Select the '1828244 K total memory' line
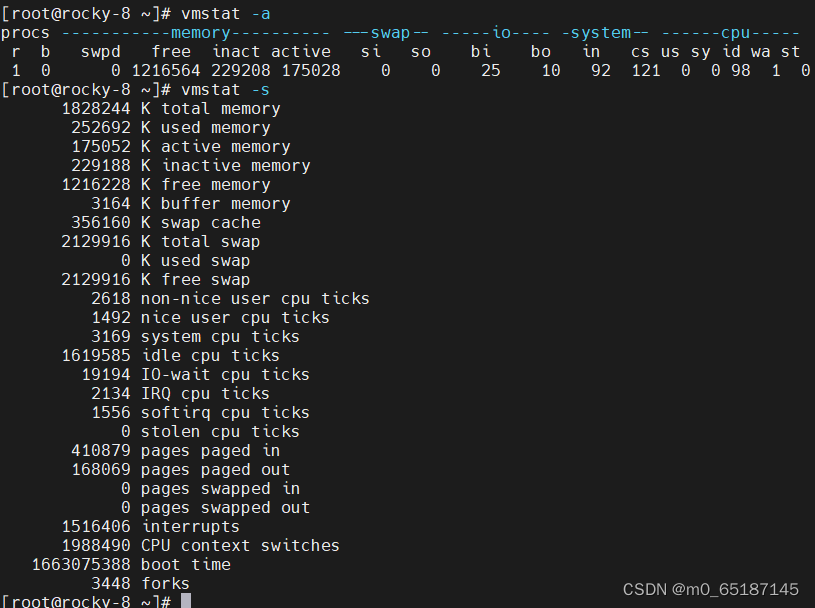 (171, 109)
